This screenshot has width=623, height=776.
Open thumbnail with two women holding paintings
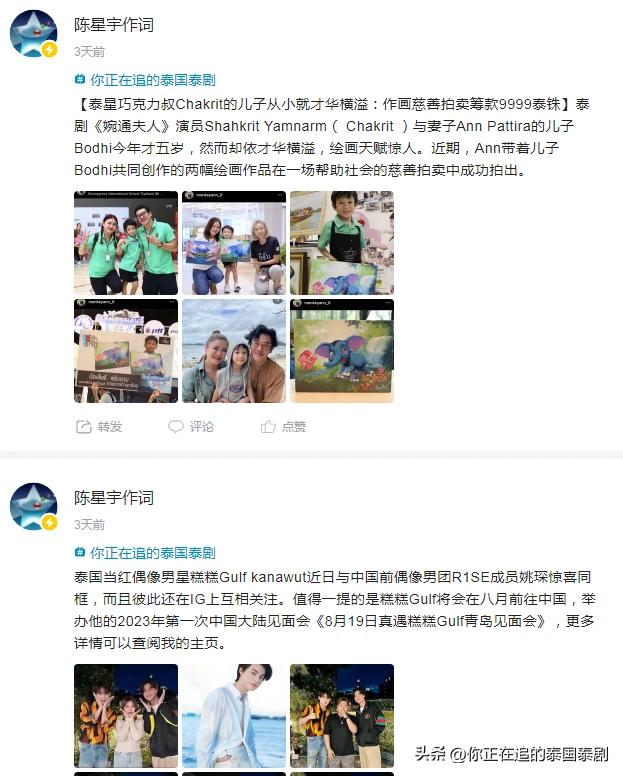[234, 243]
